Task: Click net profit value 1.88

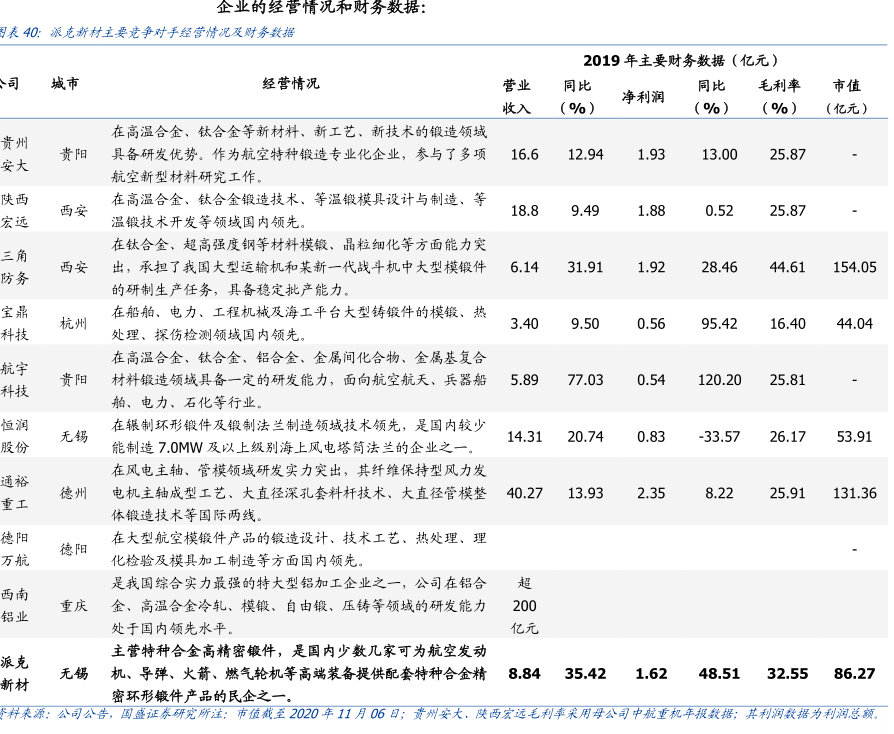Action: (651, 211)
